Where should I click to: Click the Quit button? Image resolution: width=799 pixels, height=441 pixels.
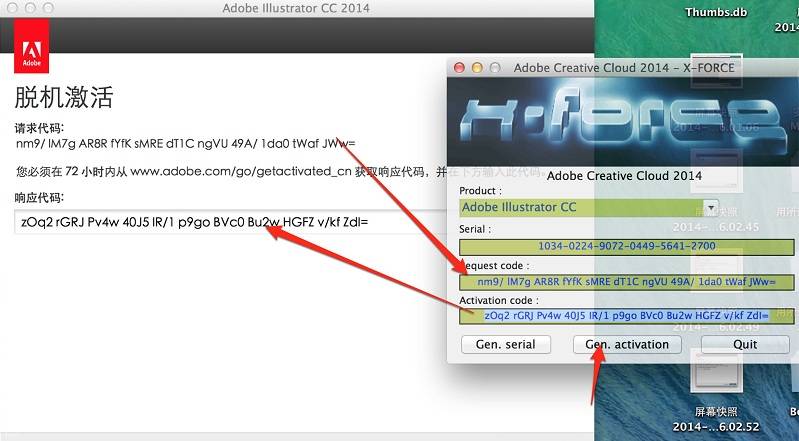tap(744, 344)
